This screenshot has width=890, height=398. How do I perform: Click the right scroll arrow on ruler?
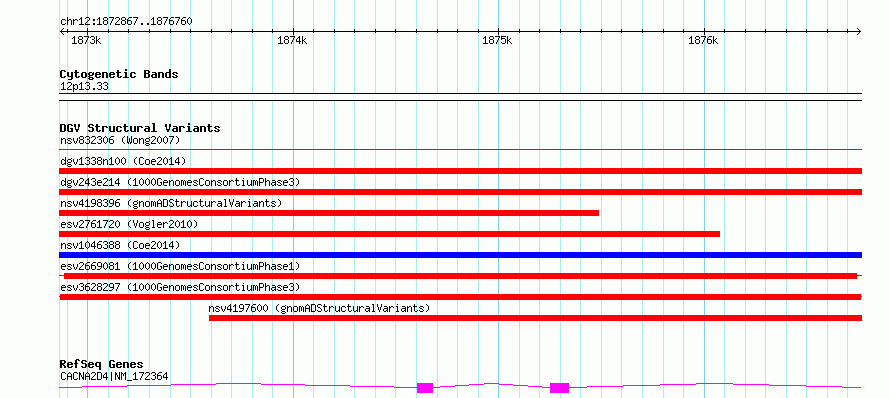coord(859,31)
